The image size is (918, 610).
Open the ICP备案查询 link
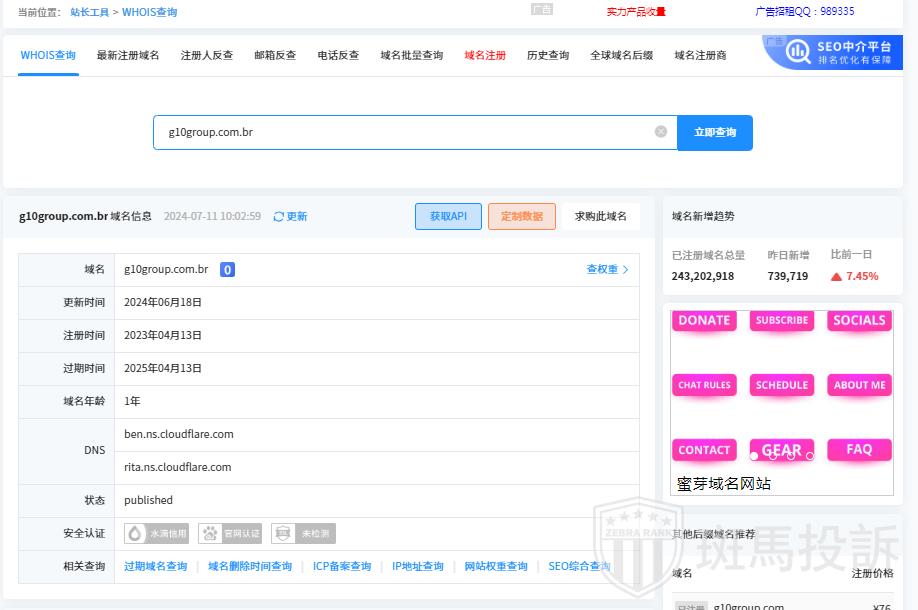click(341, 566)
